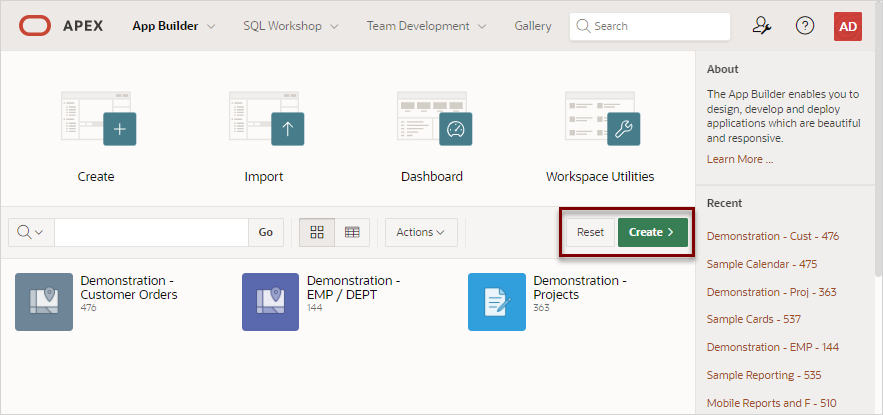Open the Dashboard tile icon
883x415 pixels.
tap(434, 118)
